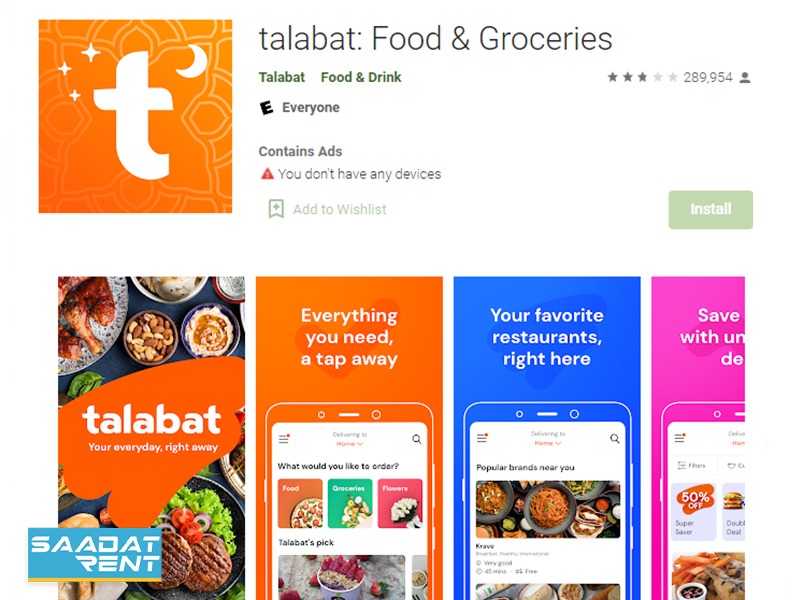This screenshot has width=800, height=600.
Task: Open the talabat food splash screenshot
Action: point(152,438)
